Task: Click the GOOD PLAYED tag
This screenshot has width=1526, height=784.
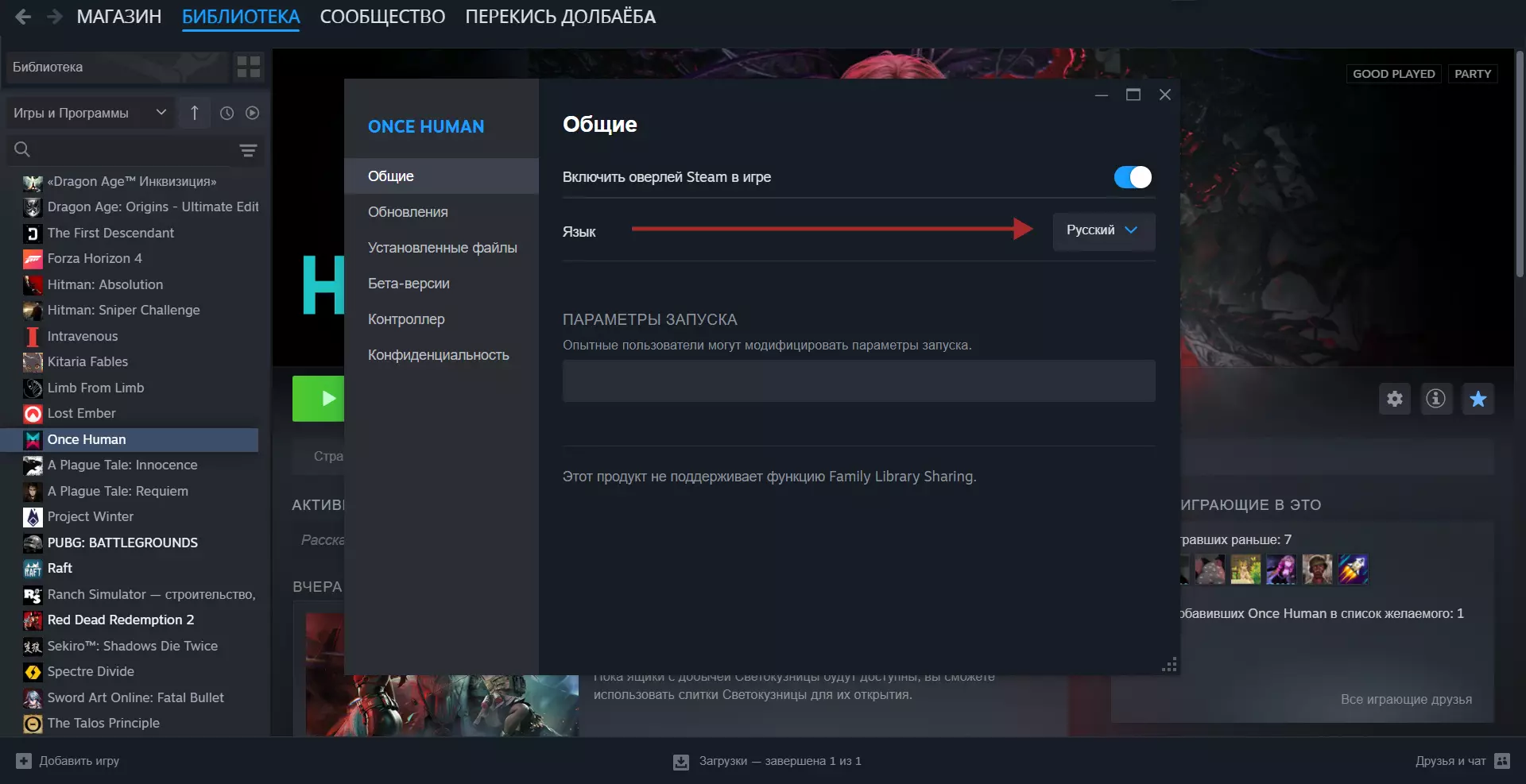Action: click(1394, 74)
